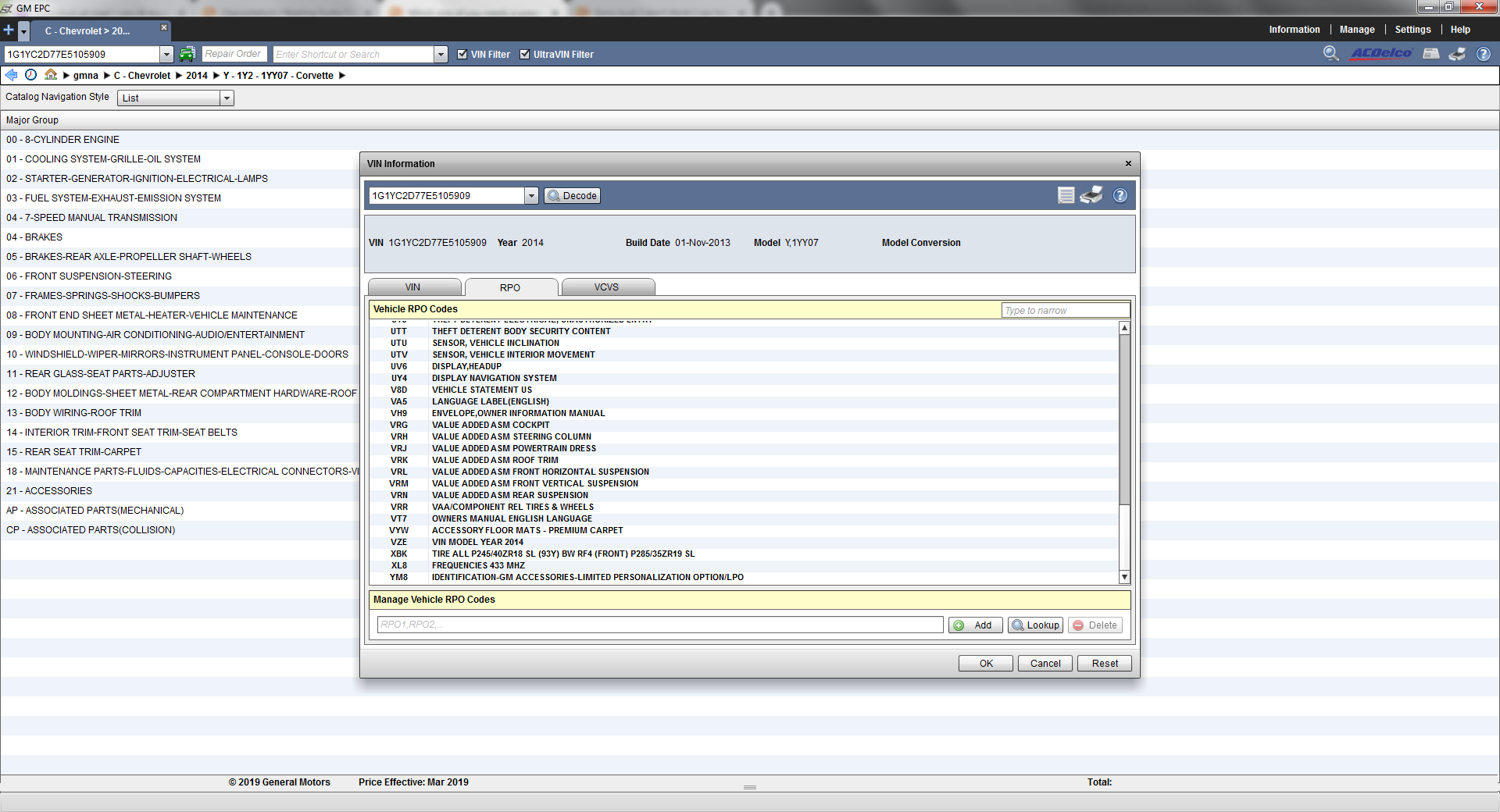Select the C - Chevrolet breadcrumb

(x=142, y=76)
